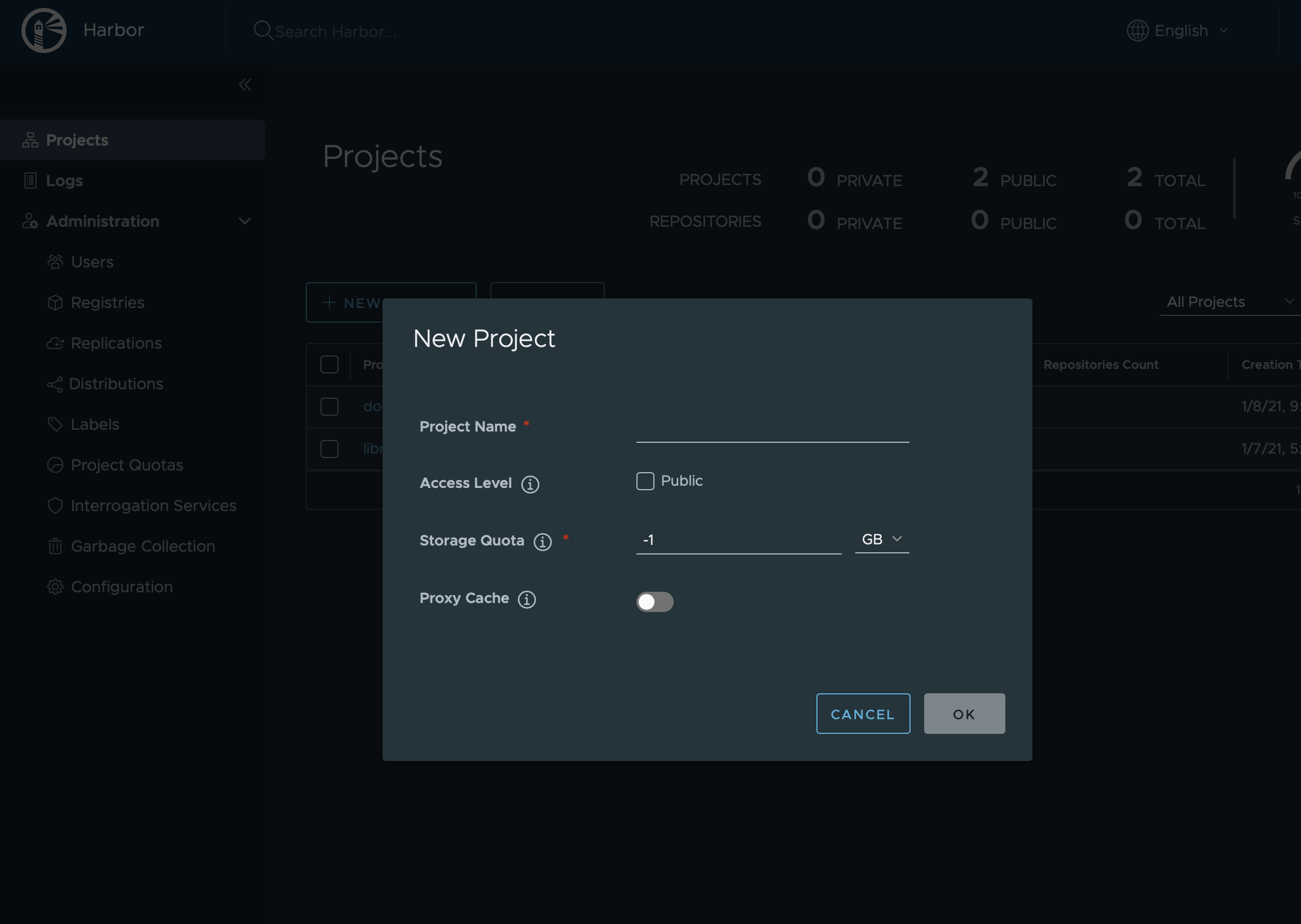Show Proxy Cache info tooltip icon

[x=526, y=599]
